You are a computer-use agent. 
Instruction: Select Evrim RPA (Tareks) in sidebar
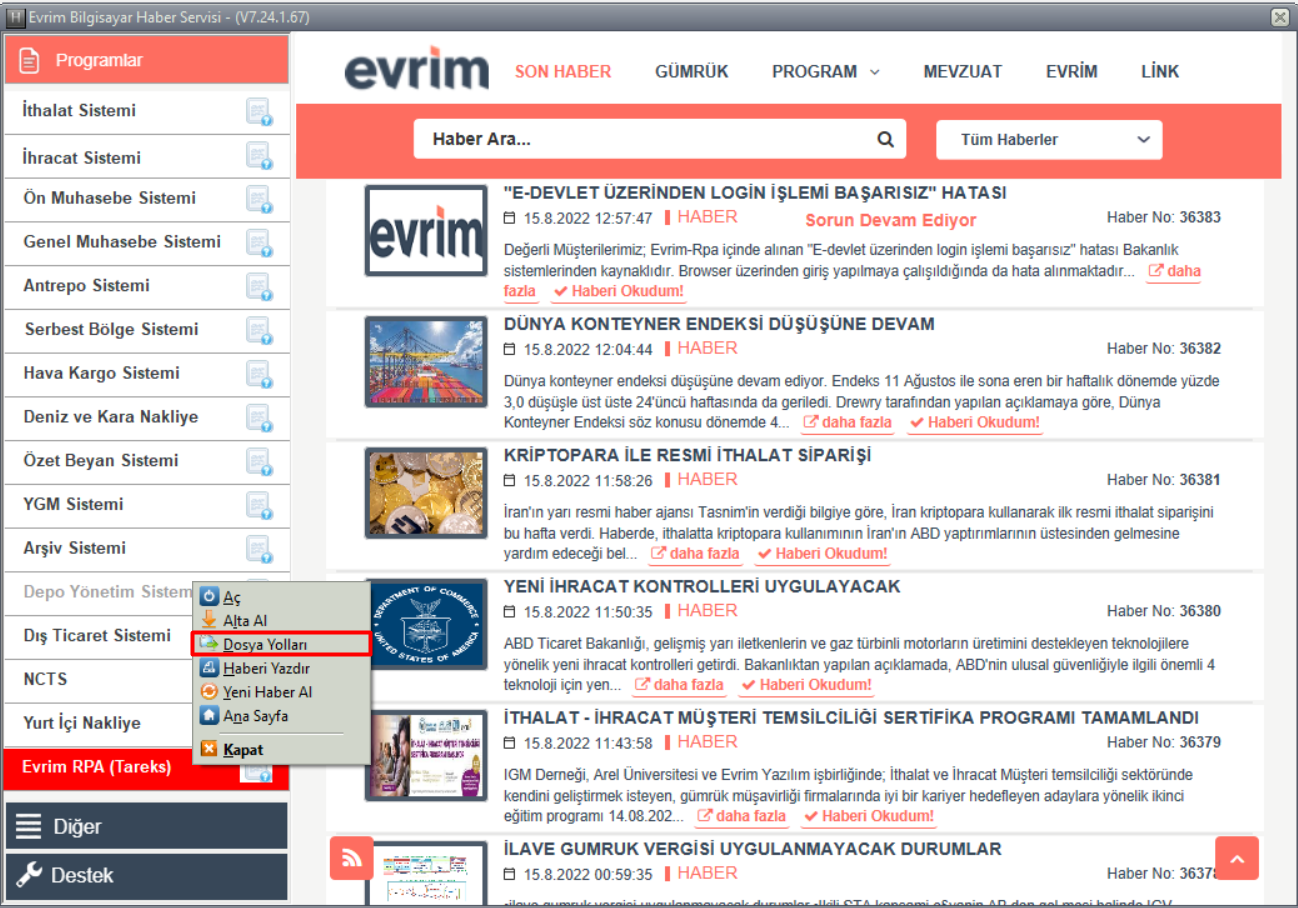pos(96,767)
